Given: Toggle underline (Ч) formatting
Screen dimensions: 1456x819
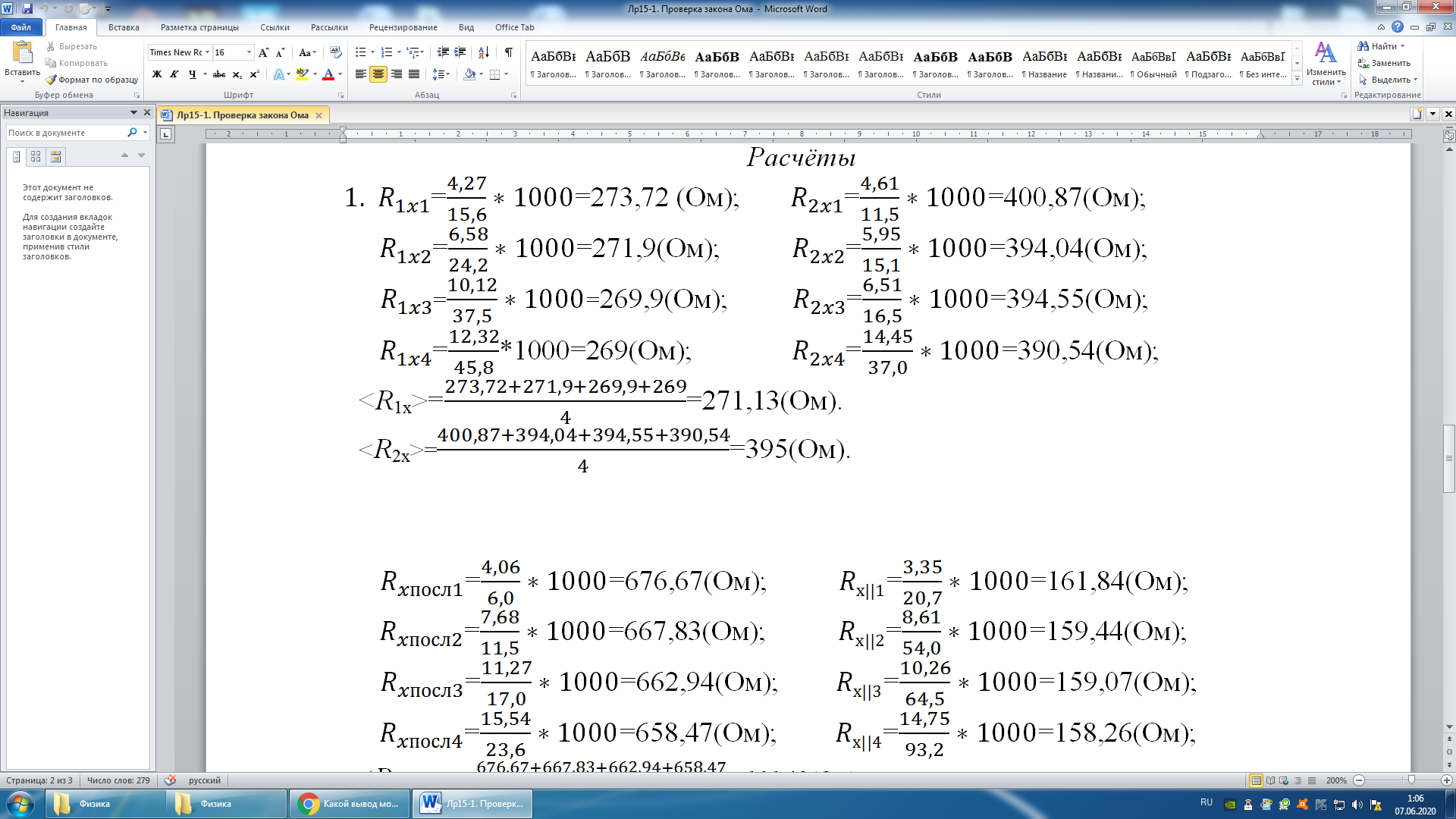Looking at the screenshot, I should click(x=192, y=74).
